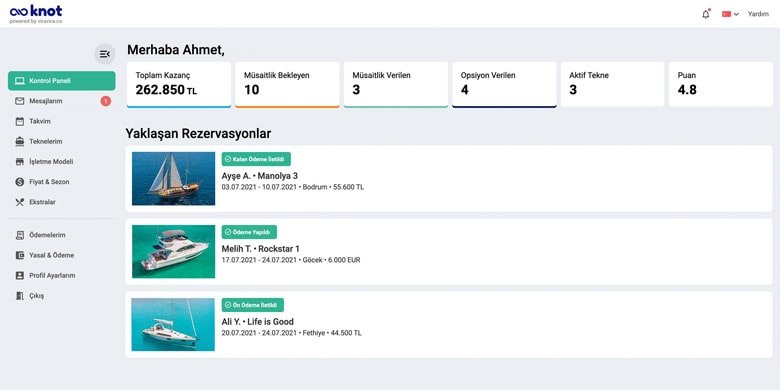Viewport: 780px width, 390px height.
Task: Open Mesajlarım menu item
Action: tap(61, 101)
